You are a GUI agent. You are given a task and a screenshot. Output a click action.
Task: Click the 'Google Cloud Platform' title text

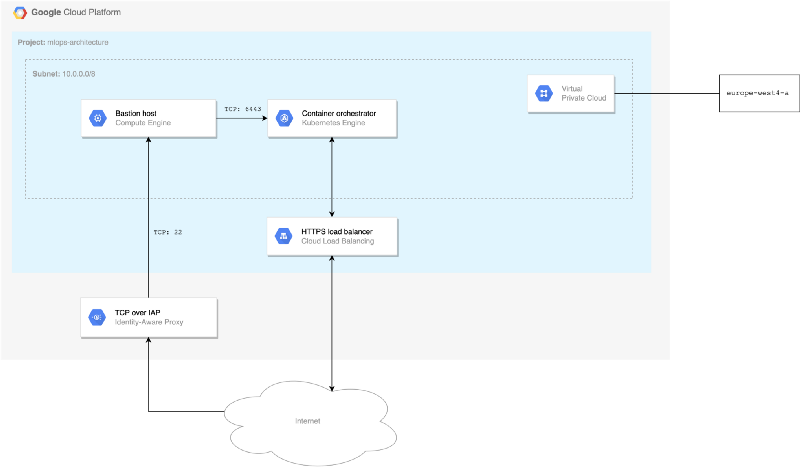point(76,12)
